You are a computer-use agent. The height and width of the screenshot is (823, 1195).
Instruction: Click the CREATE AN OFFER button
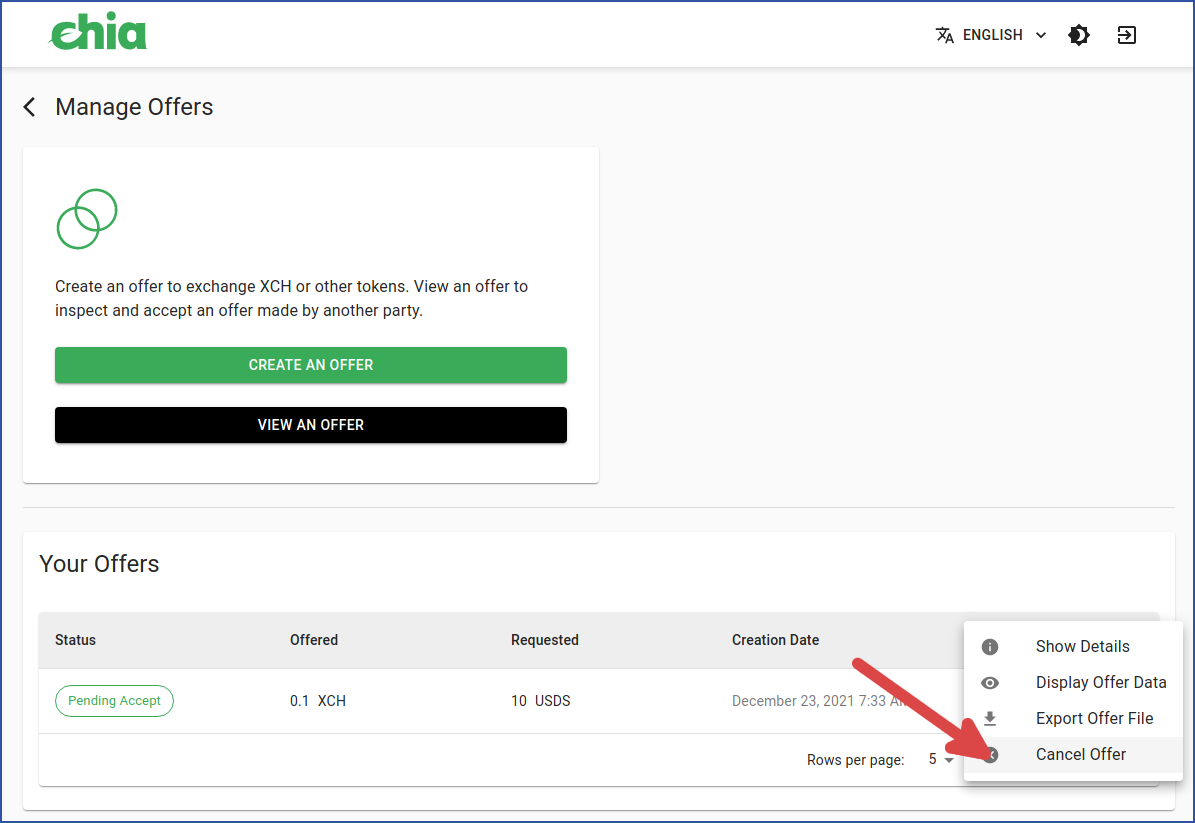pyautogui.click(x=311, y=365)
